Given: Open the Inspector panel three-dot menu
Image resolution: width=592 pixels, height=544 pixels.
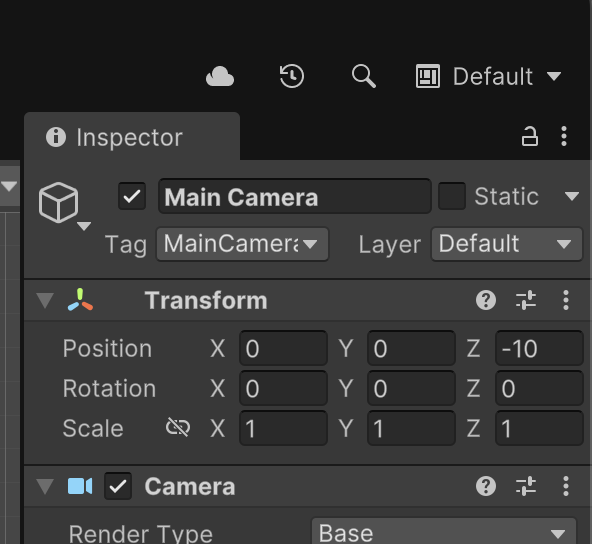Looking at the screenshot, I should [564, 136].
